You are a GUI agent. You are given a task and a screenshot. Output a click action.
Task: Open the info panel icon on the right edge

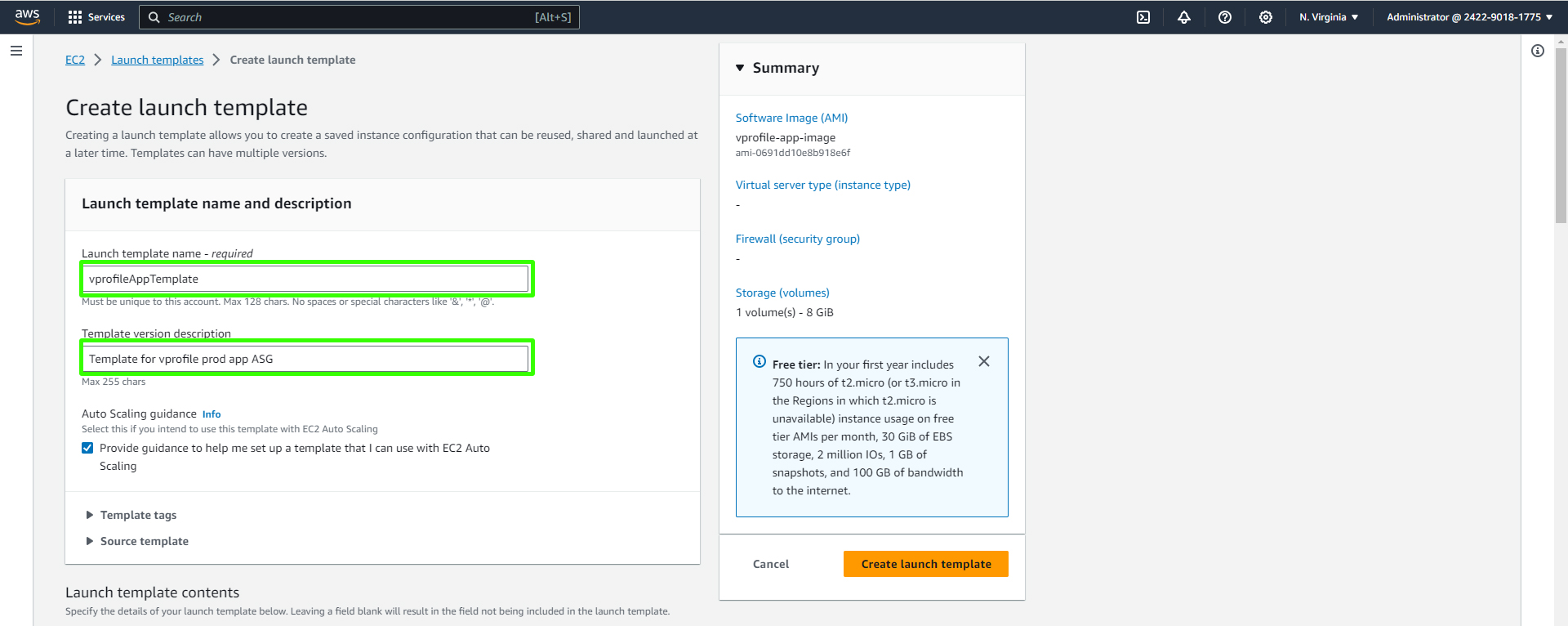click(1538, 51)
